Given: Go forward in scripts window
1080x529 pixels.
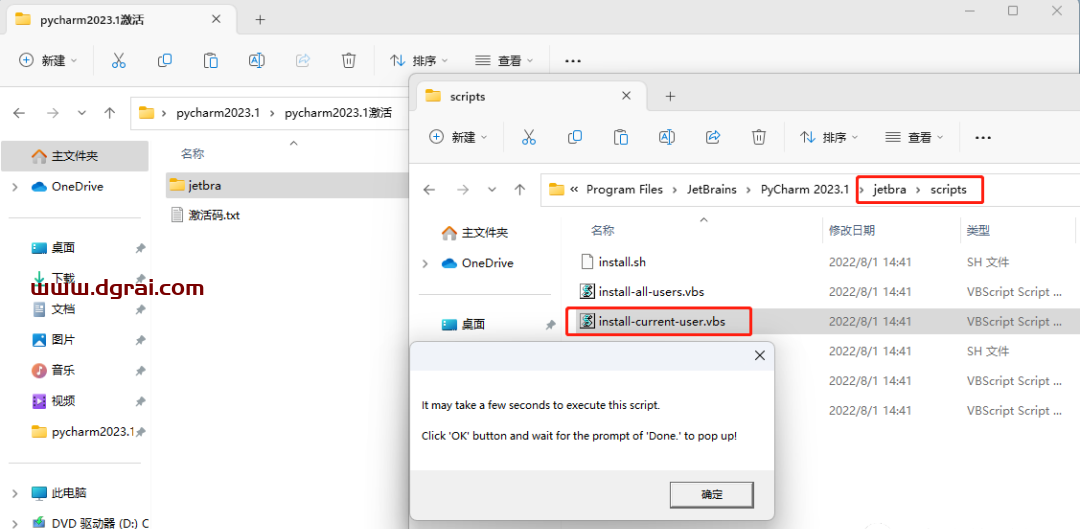Looking at the screenshot, I should [463, 189].
